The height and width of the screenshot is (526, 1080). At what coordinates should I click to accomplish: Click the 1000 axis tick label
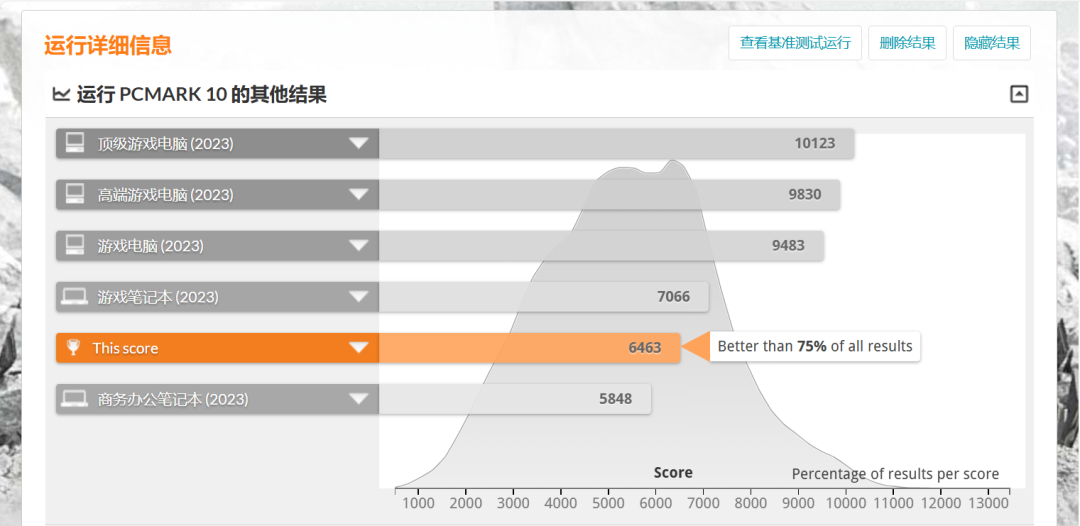click(417, 503)
